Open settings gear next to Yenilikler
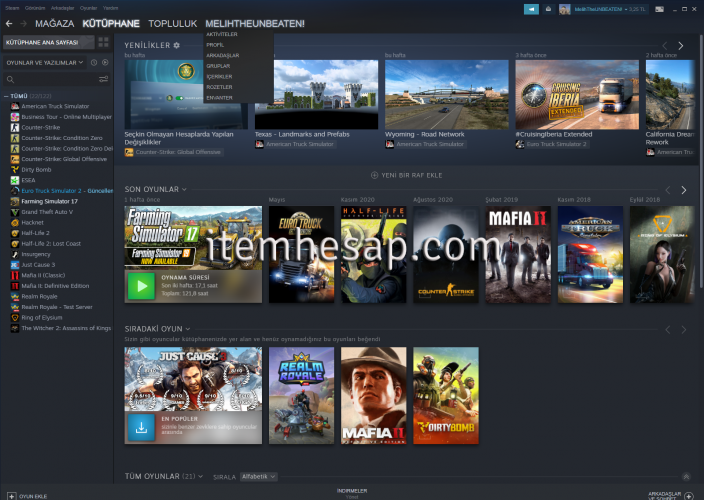 click(177, 45)
